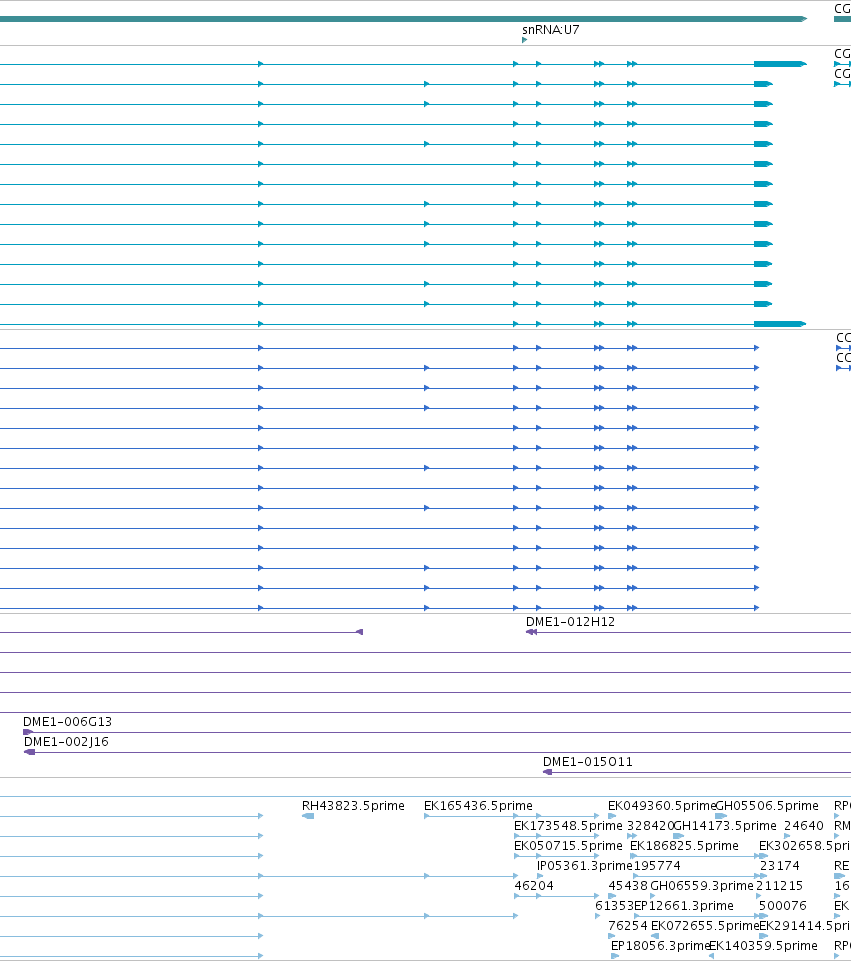
Task: Click the EST label RH43823.5prime
Action: (x=353, y=805)
